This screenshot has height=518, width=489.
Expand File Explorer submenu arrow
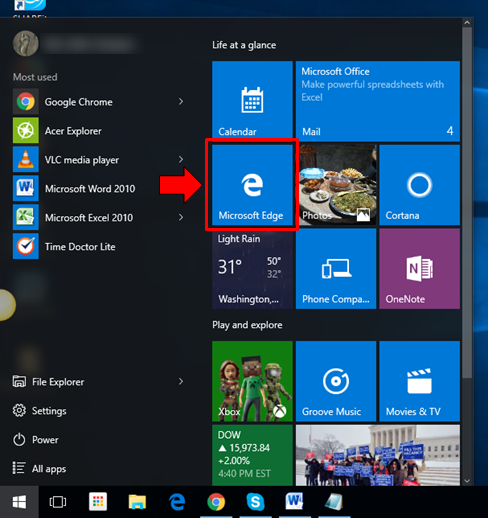(181, 381)
